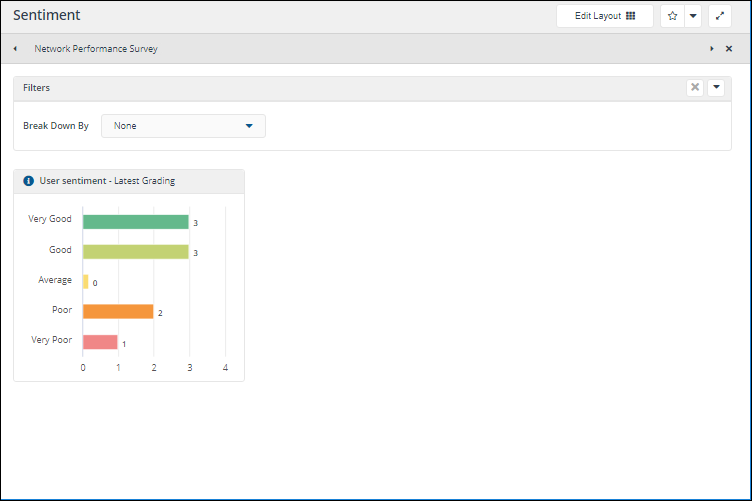Click the left arrow on survey bar

(15, 48)
